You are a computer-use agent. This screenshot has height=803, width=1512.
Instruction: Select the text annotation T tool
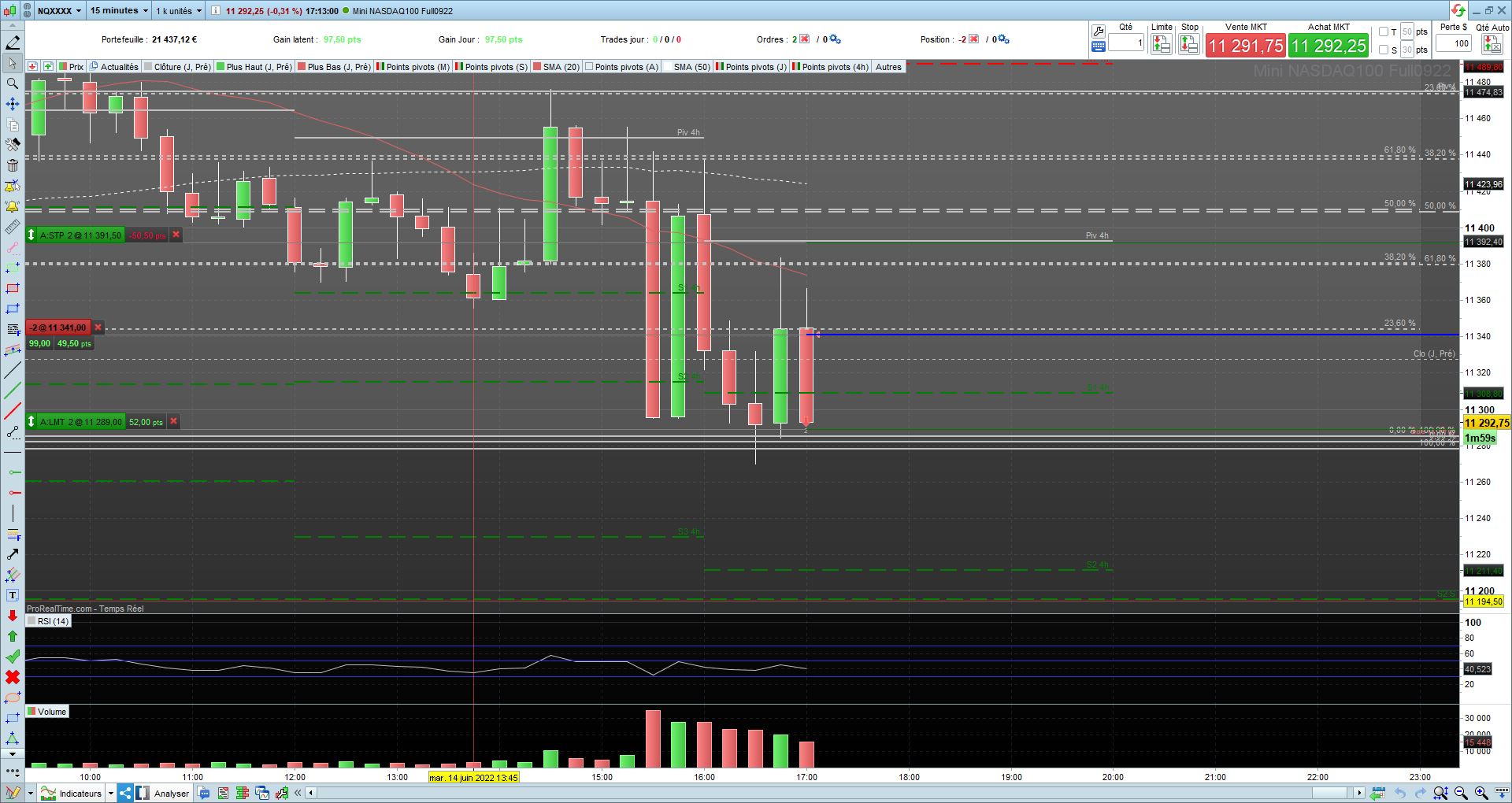pos(13,595)
